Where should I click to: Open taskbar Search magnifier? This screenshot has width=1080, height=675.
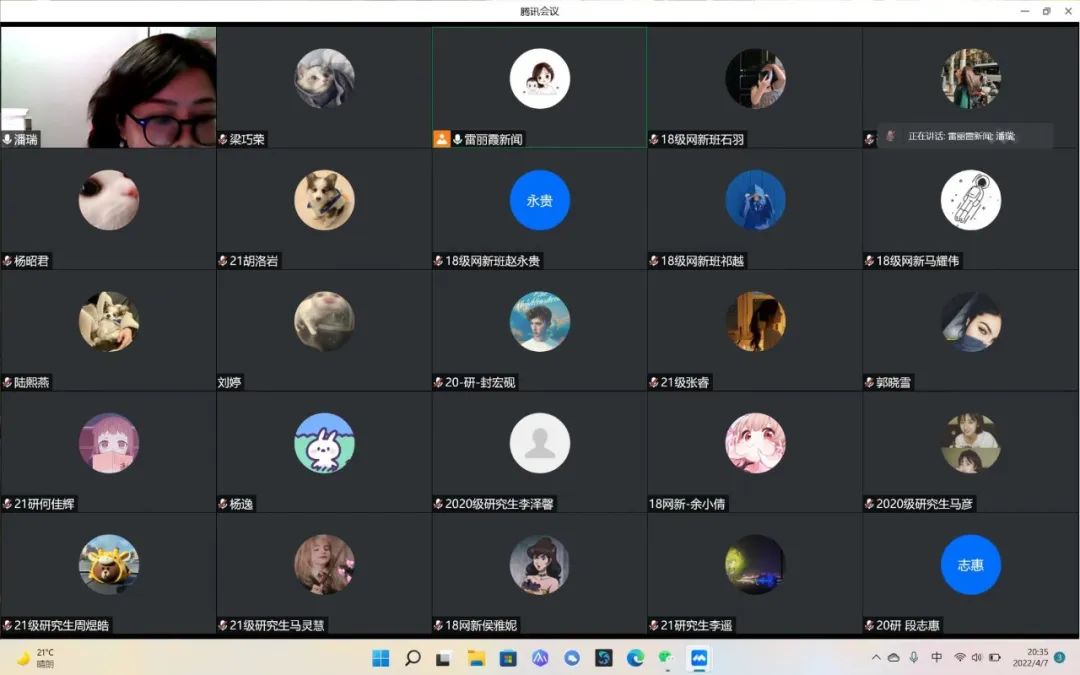(x=412, y=658)
